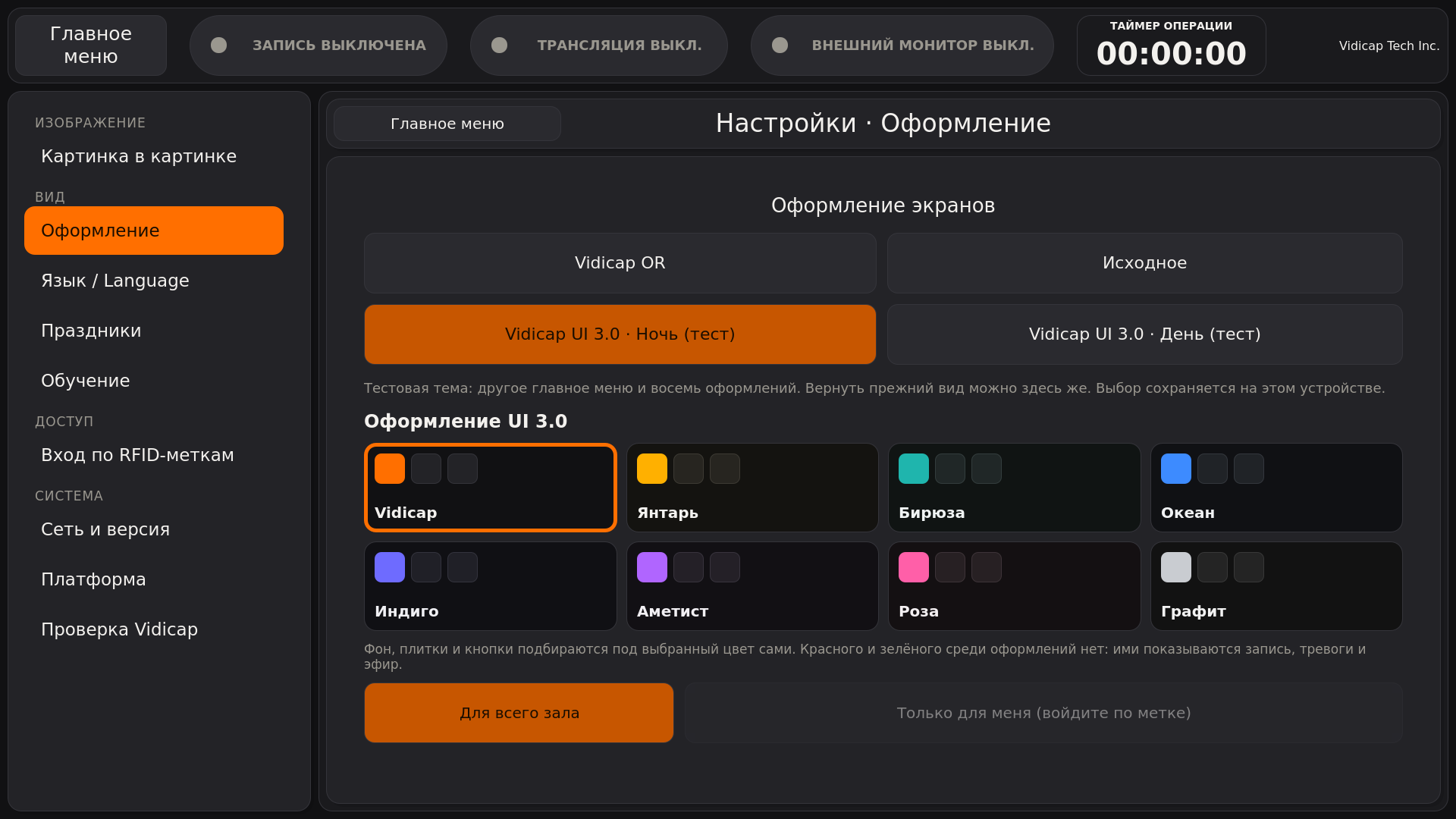
Task: Choose the Янтарь color scheme card
Action: point(752,488)
